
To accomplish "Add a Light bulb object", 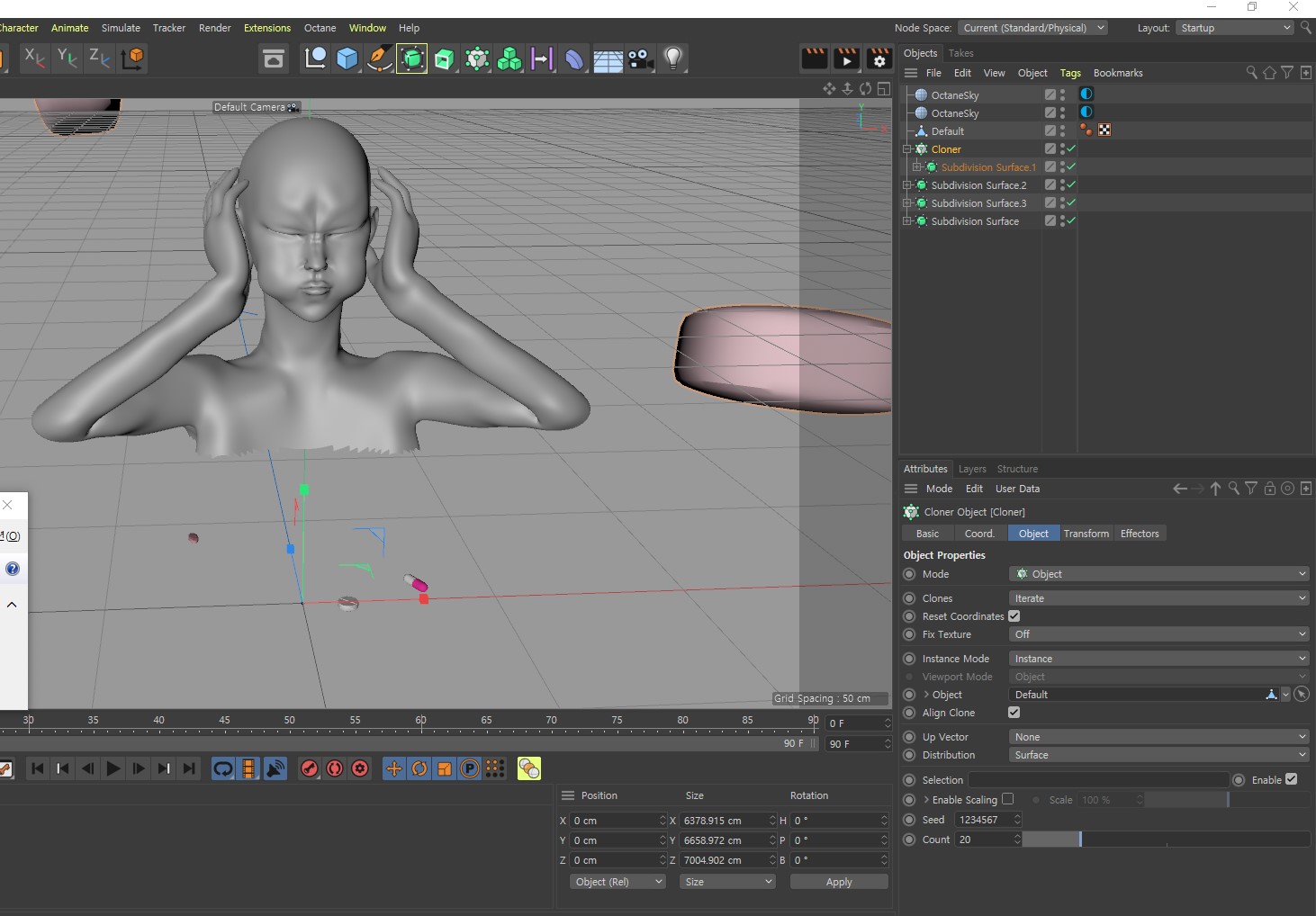I will point(673,59).
